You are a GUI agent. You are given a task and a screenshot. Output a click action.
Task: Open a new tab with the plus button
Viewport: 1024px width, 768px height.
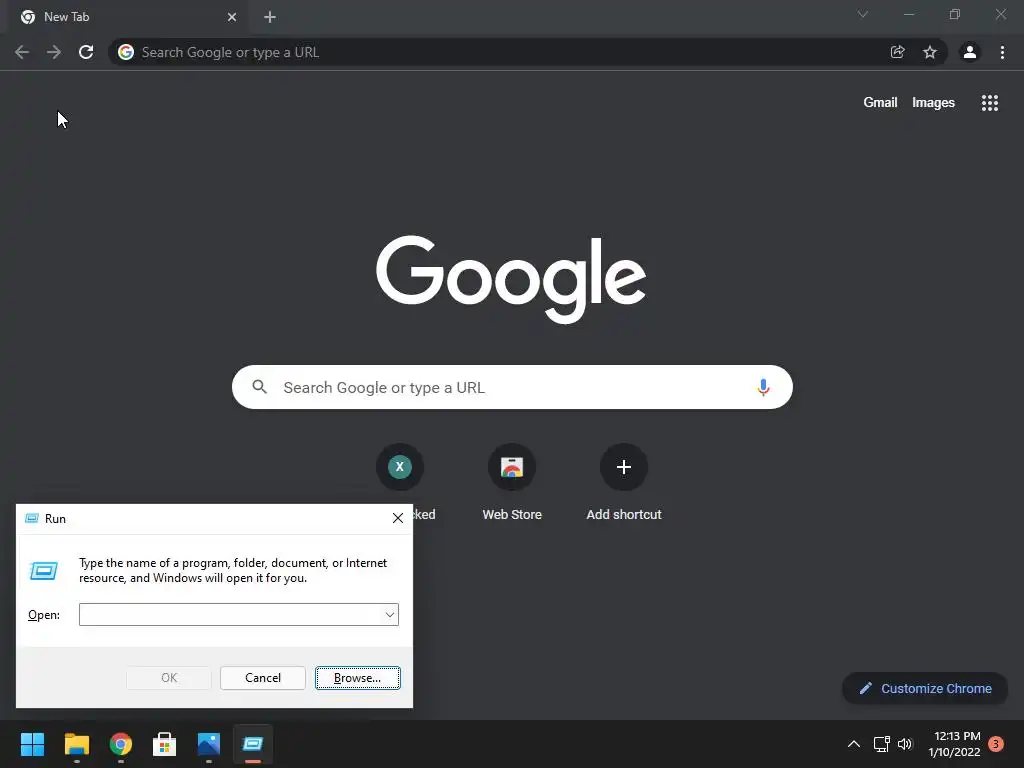(270, 17)
